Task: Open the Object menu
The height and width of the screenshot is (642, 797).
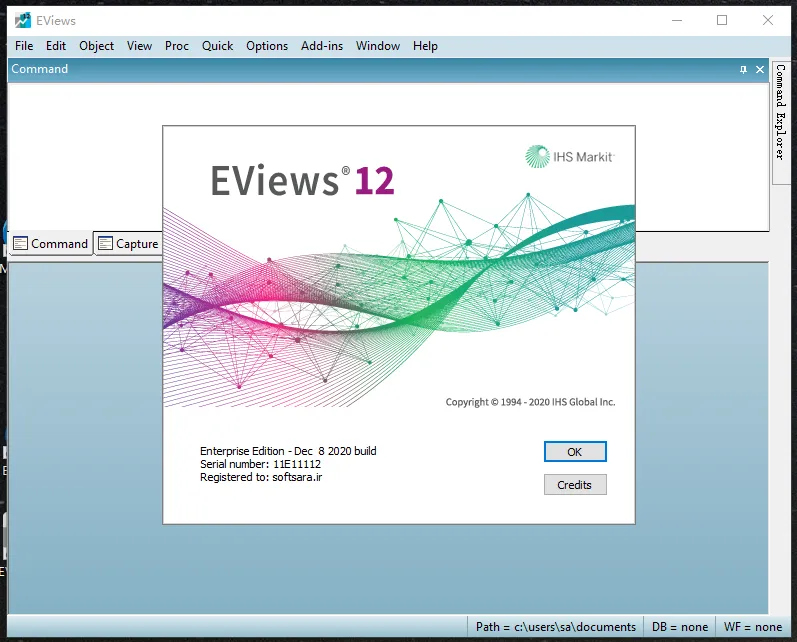Action: 97,46
